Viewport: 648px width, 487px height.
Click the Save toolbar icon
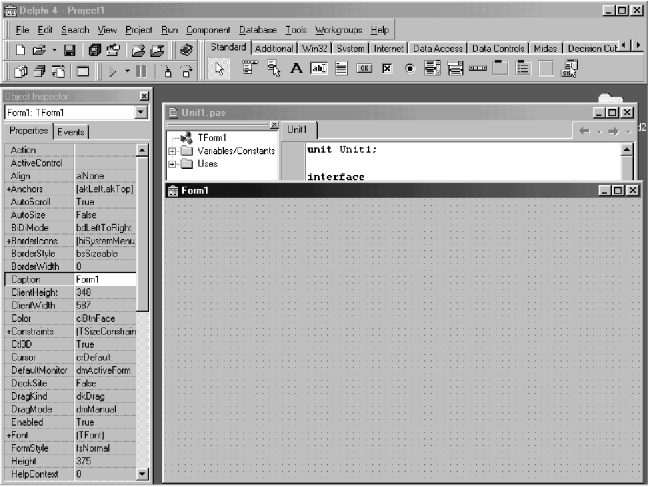[x=69, y=50]
